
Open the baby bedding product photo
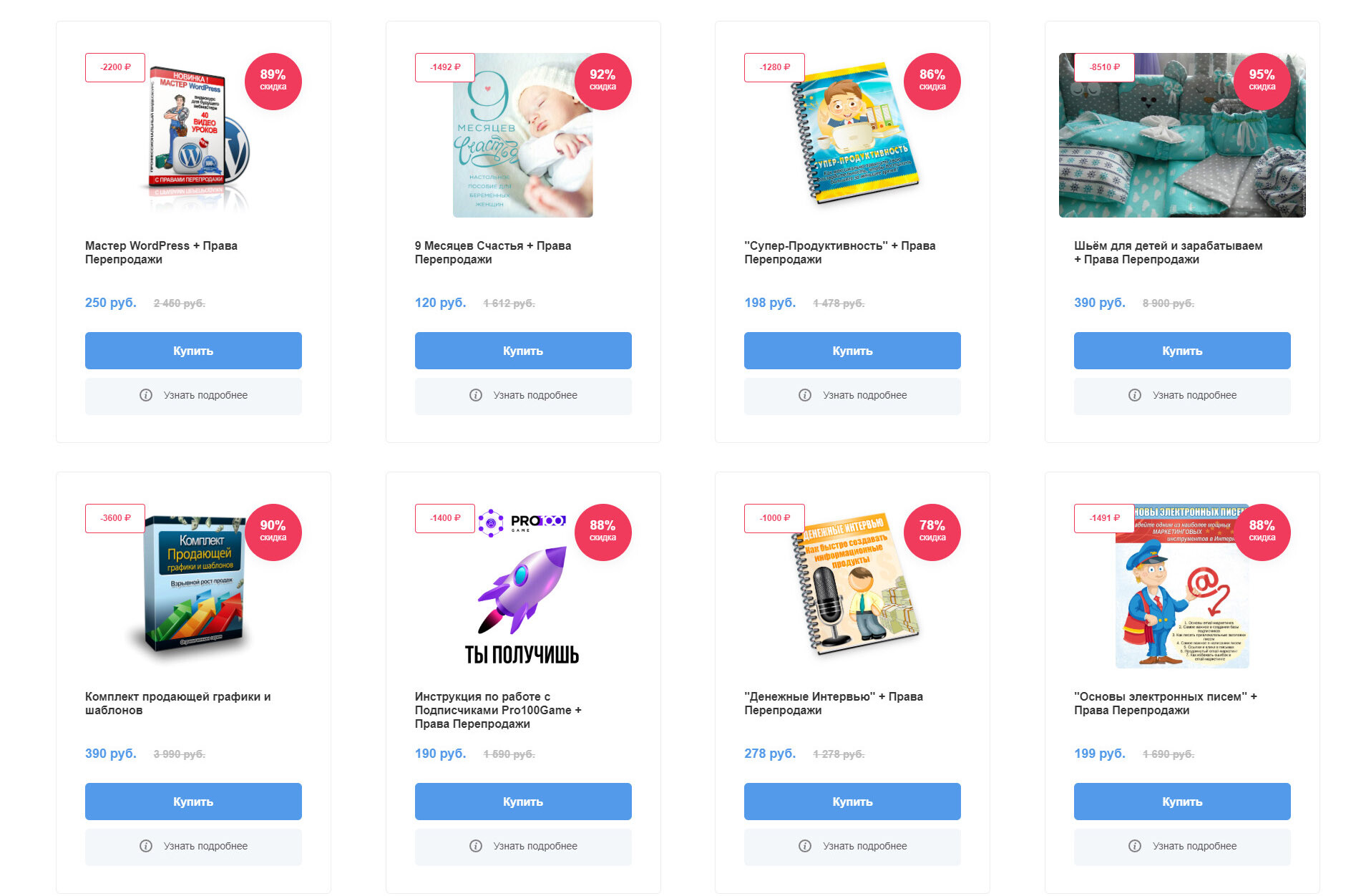(x=1182, y=135)
